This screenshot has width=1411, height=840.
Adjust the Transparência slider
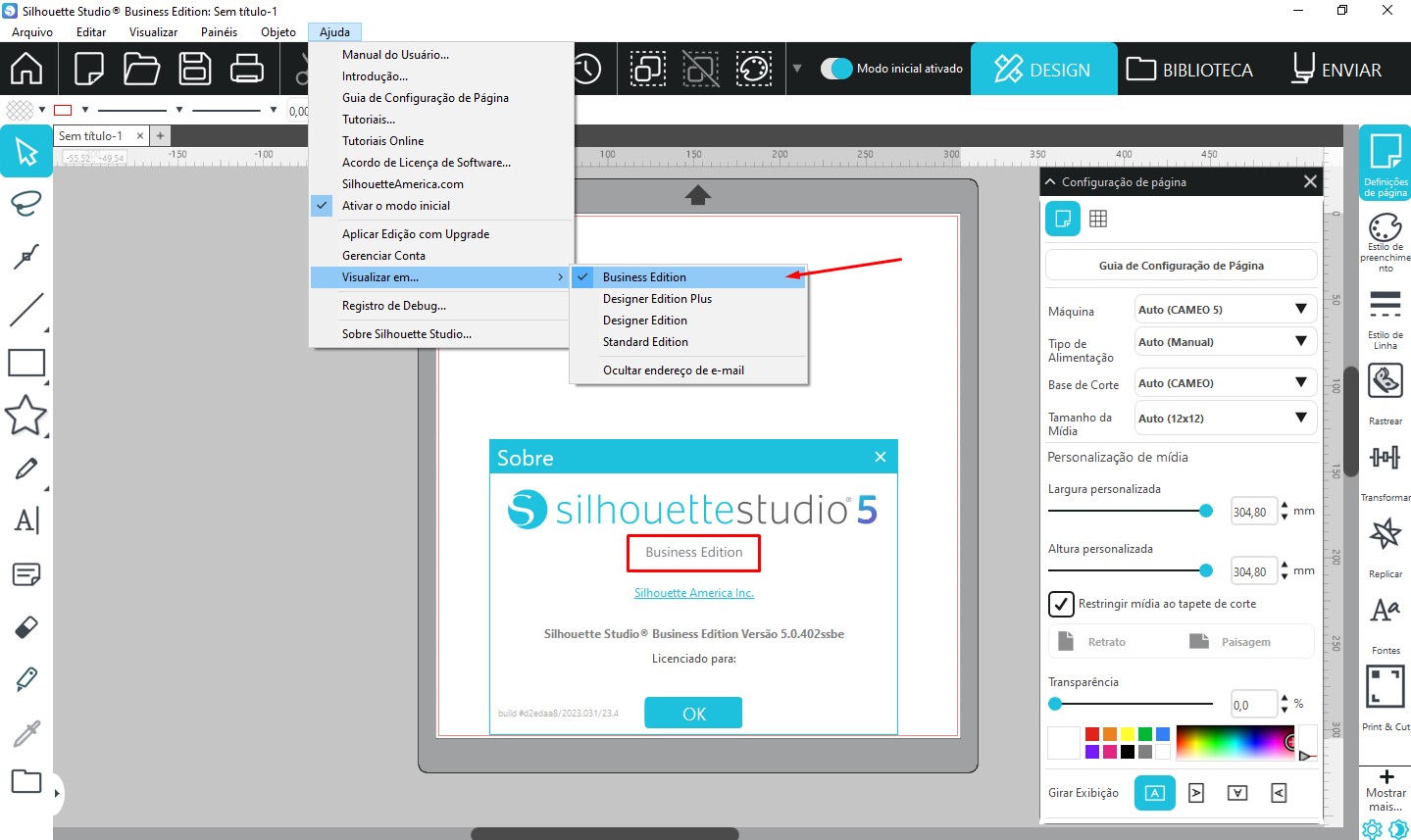coord(1055,704)
